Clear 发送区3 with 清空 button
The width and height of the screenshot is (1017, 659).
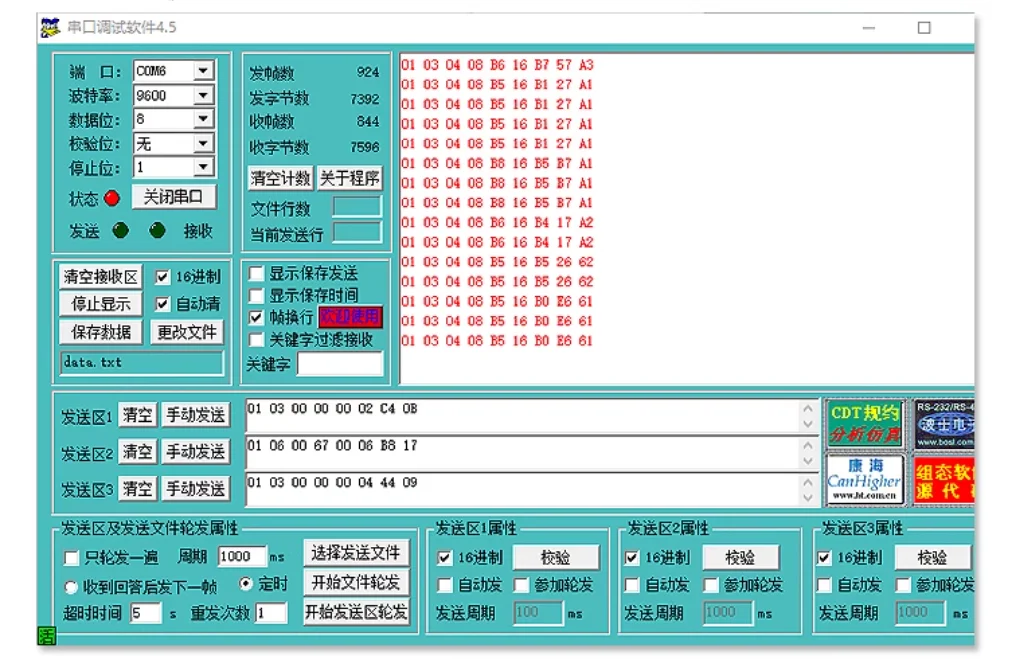pos(138,488)
